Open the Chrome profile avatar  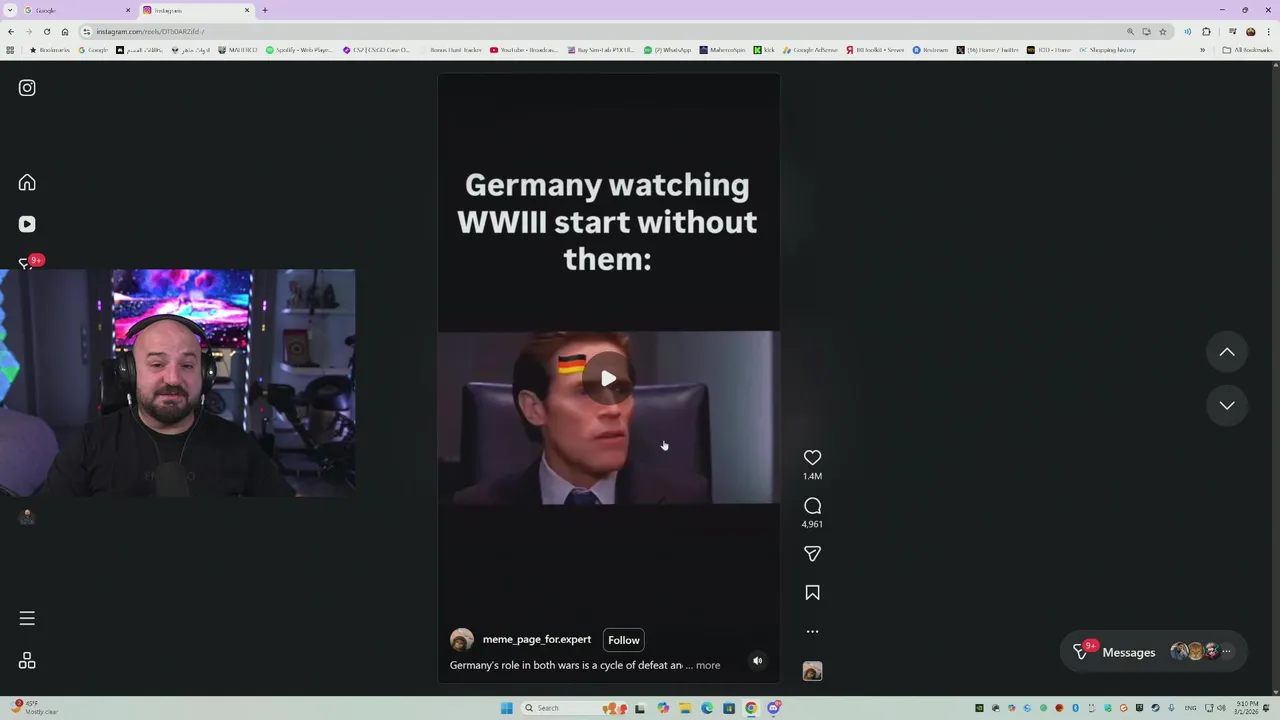point(1250,31)
